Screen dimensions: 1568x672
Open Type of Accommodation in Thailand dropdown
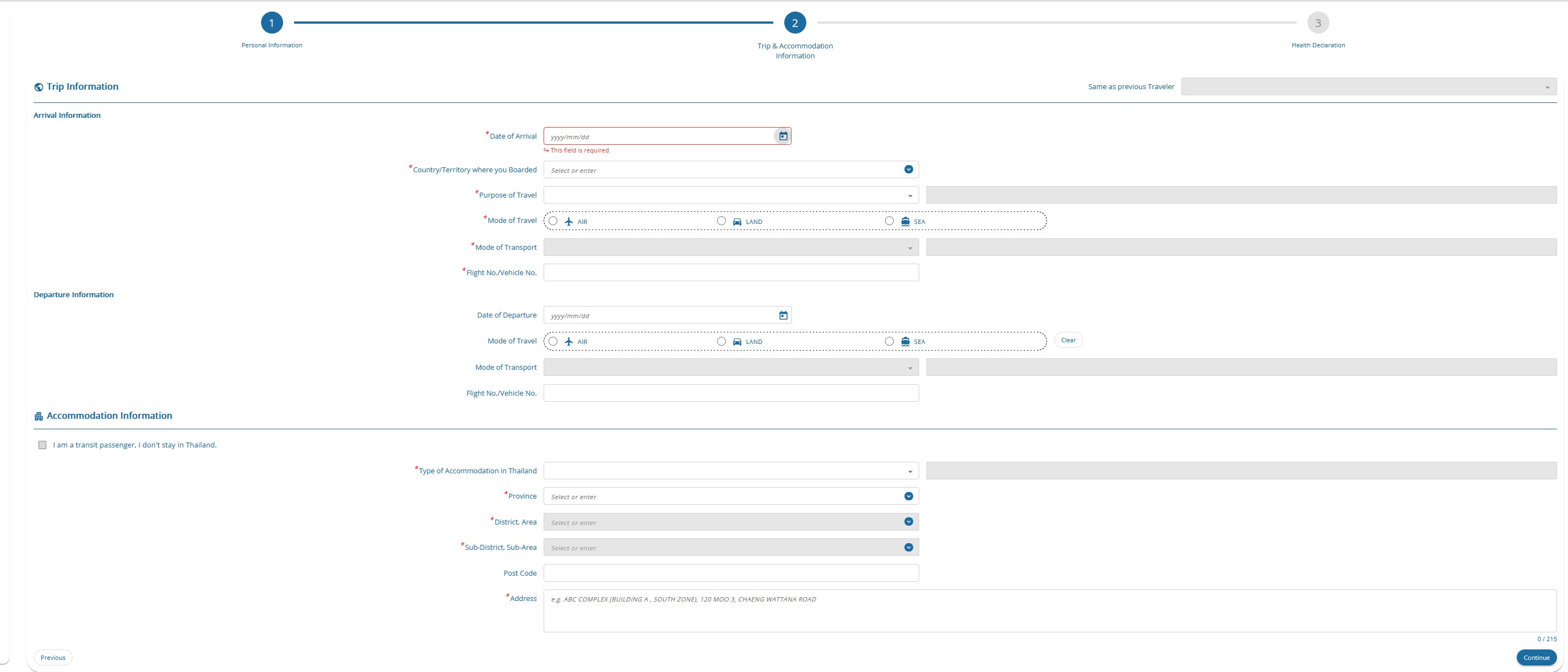point(730,471)
